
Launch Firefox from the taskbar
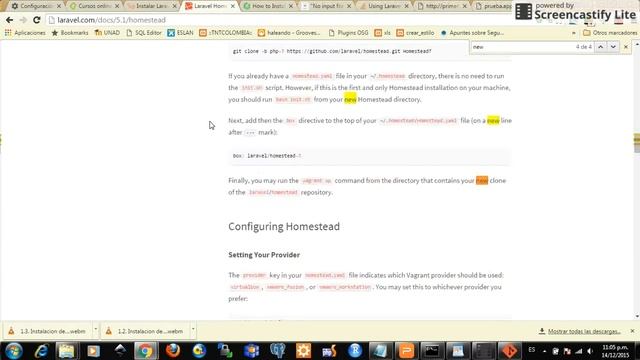click(x=173, y=351)
